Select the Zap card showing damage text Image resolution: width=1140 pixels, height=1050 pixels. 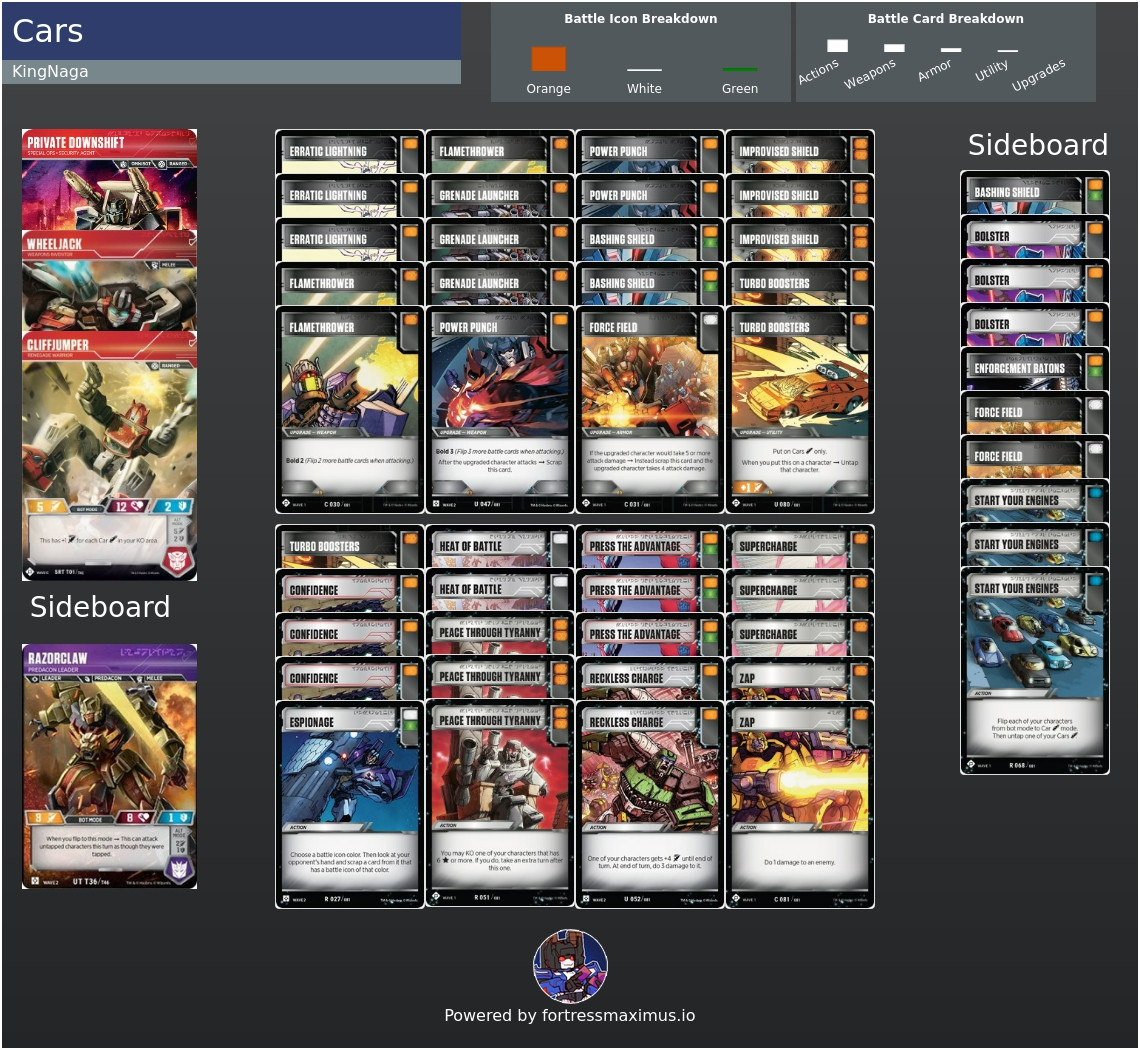tap(800, 805)
